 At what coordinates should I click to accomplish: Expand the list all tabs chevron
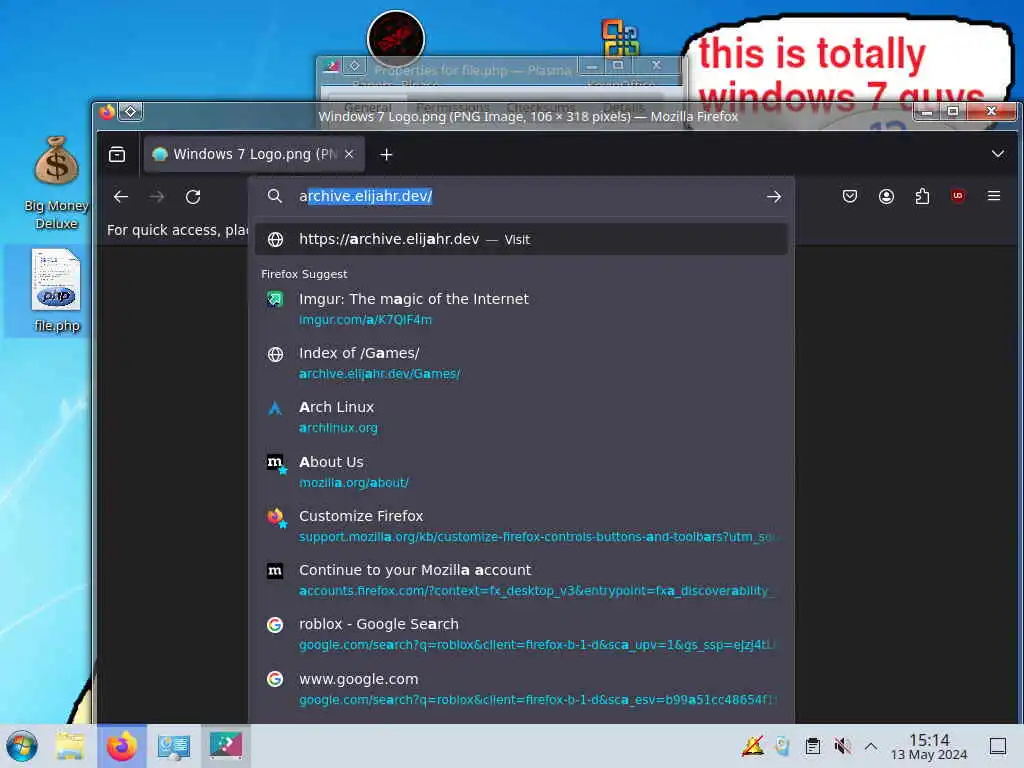pos(997,154)
